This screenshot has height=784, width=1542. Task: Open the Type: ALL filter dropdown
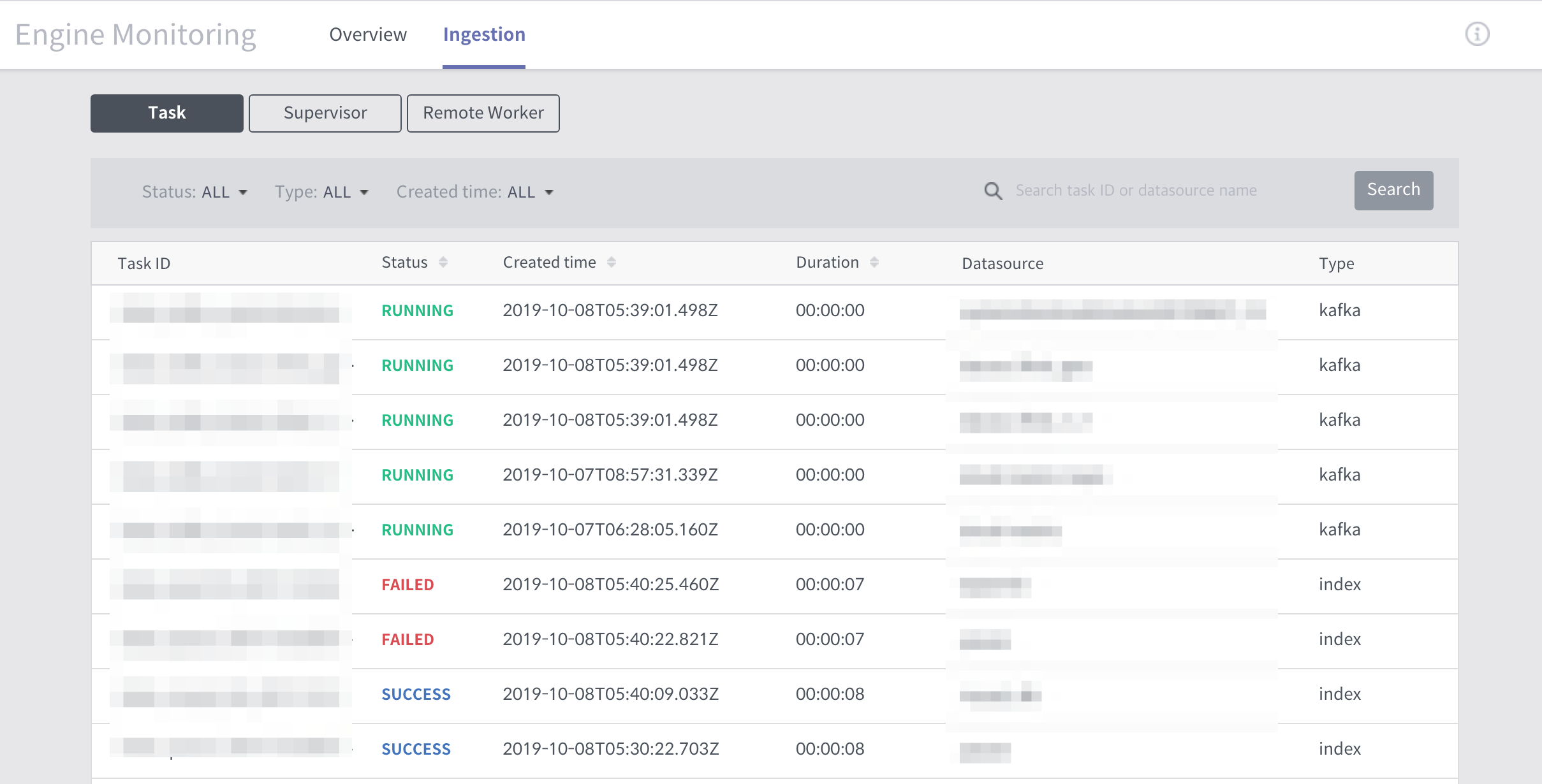321,192
